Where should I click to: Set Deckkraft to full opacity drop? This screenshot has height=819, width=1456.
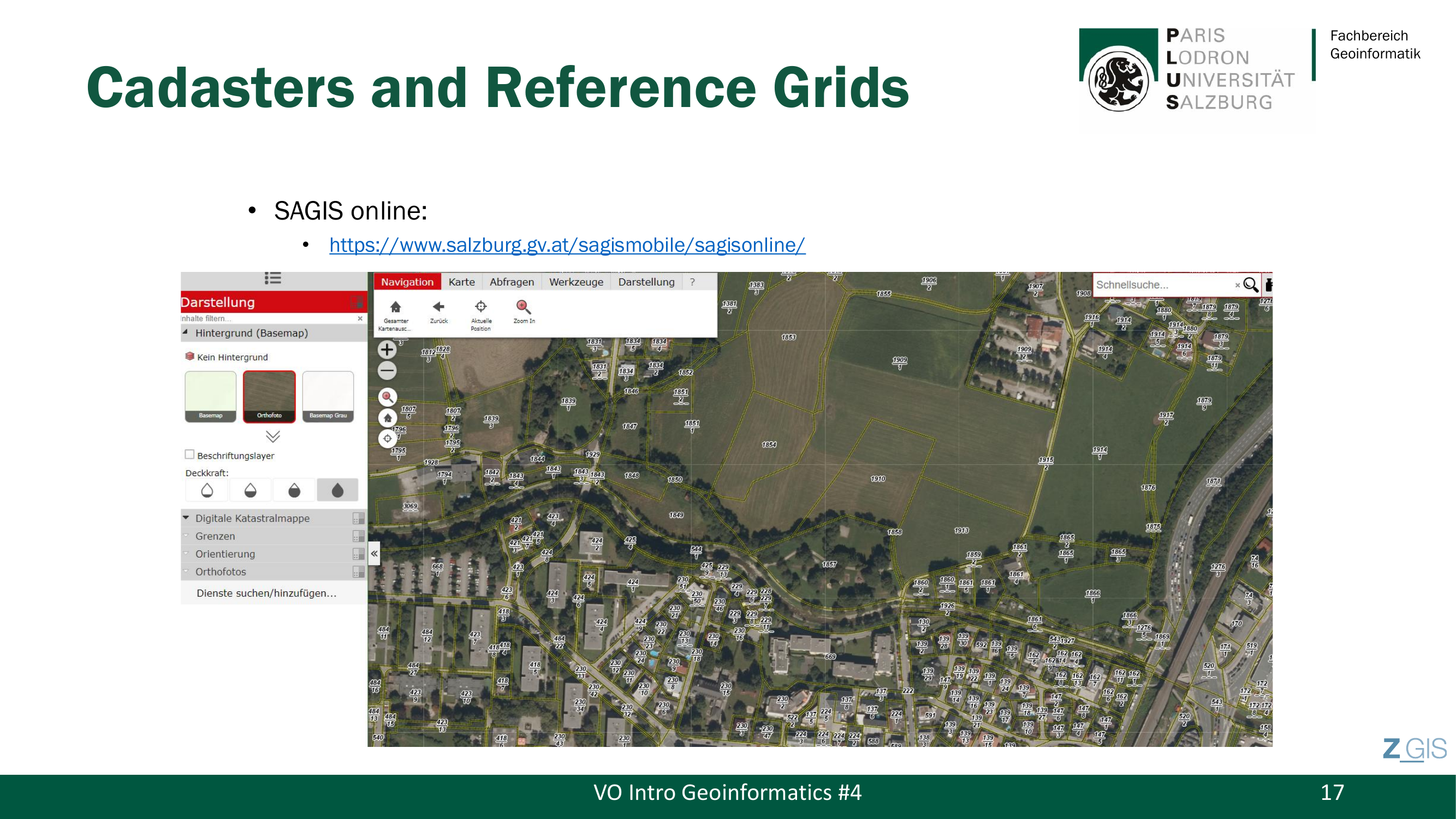coord(337,490)
